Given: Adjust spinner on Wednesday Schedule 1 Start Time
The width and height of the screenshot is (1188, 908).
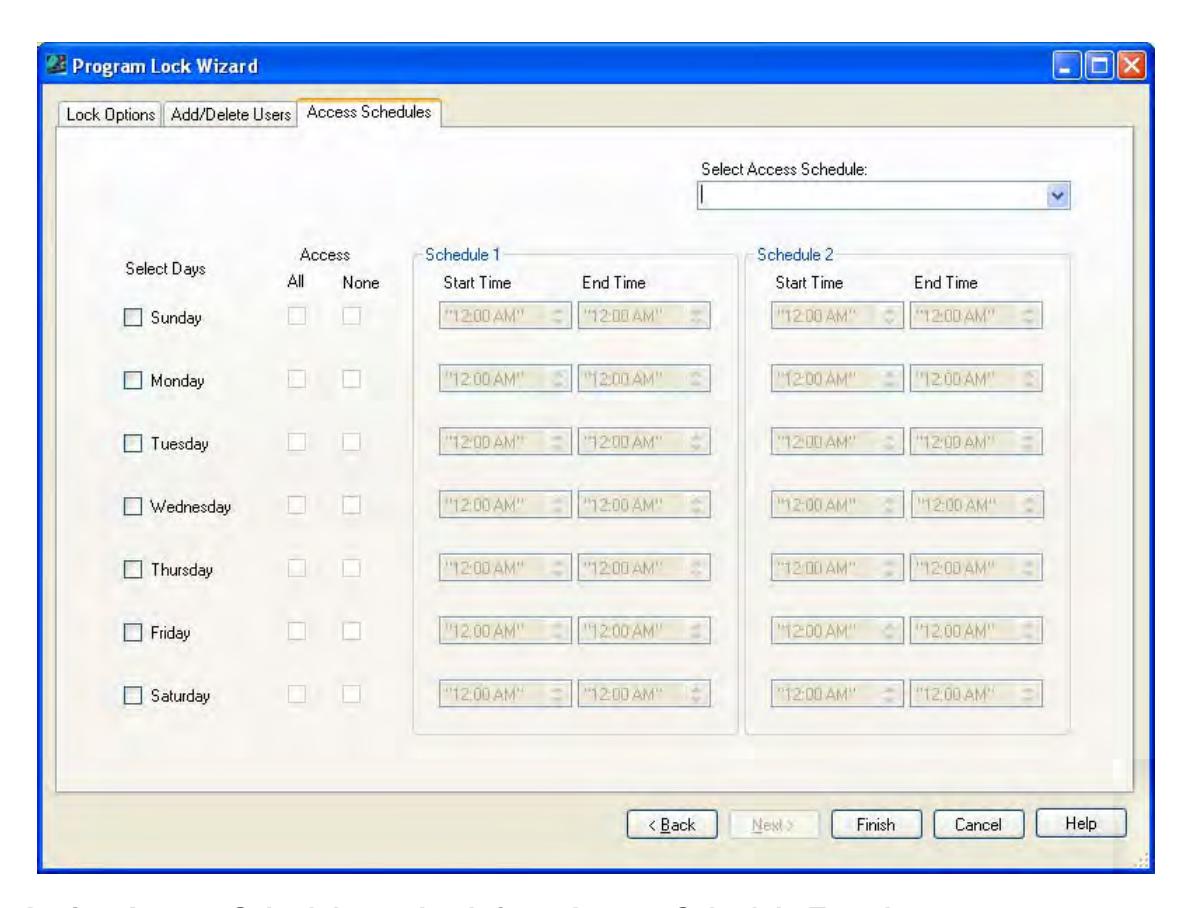Looking at the screenshot, I should pyautogui.click(x=558, y=504).
